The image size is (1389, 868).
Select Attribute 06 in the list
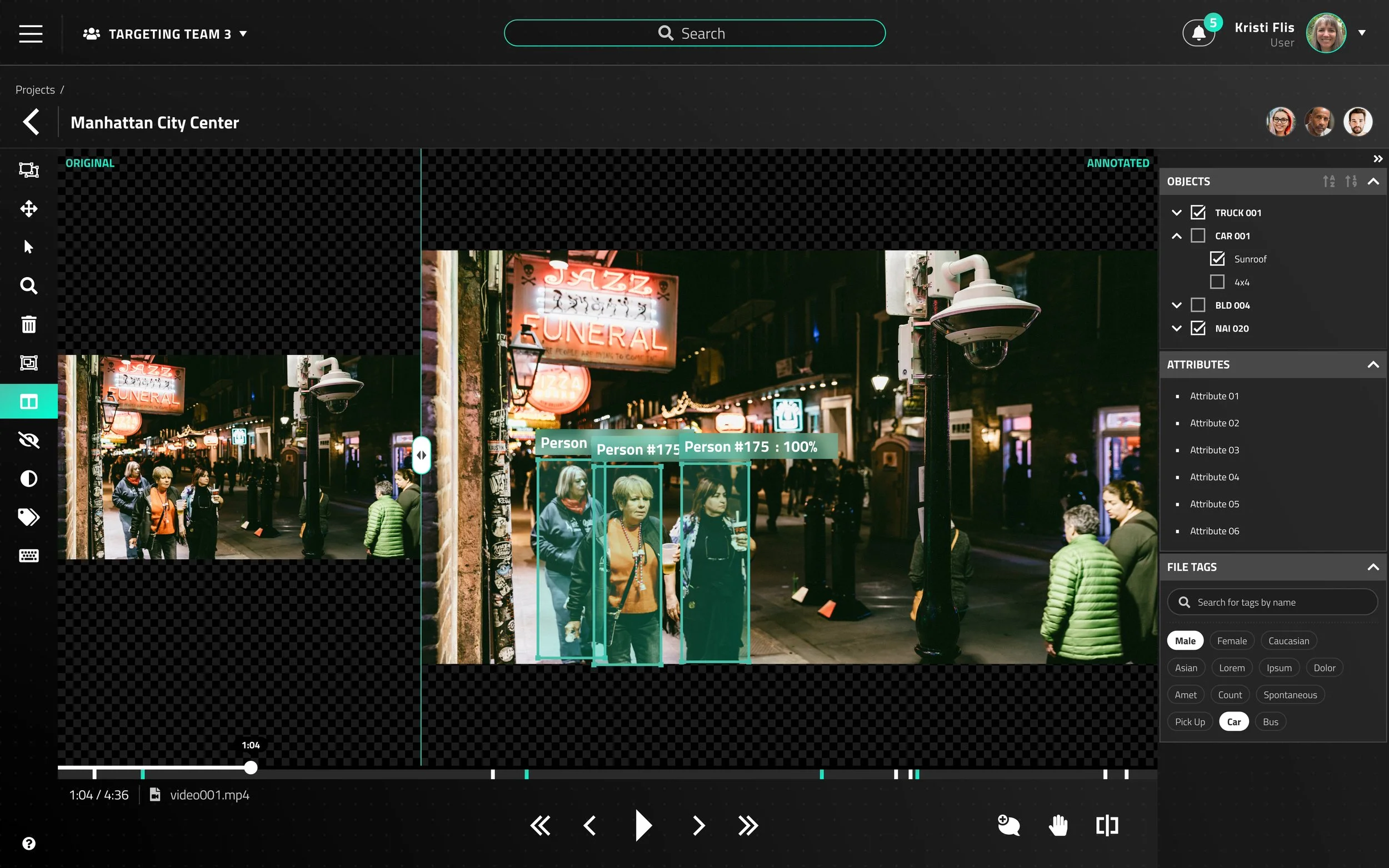pyautogui.click(x=1215, y=531)
